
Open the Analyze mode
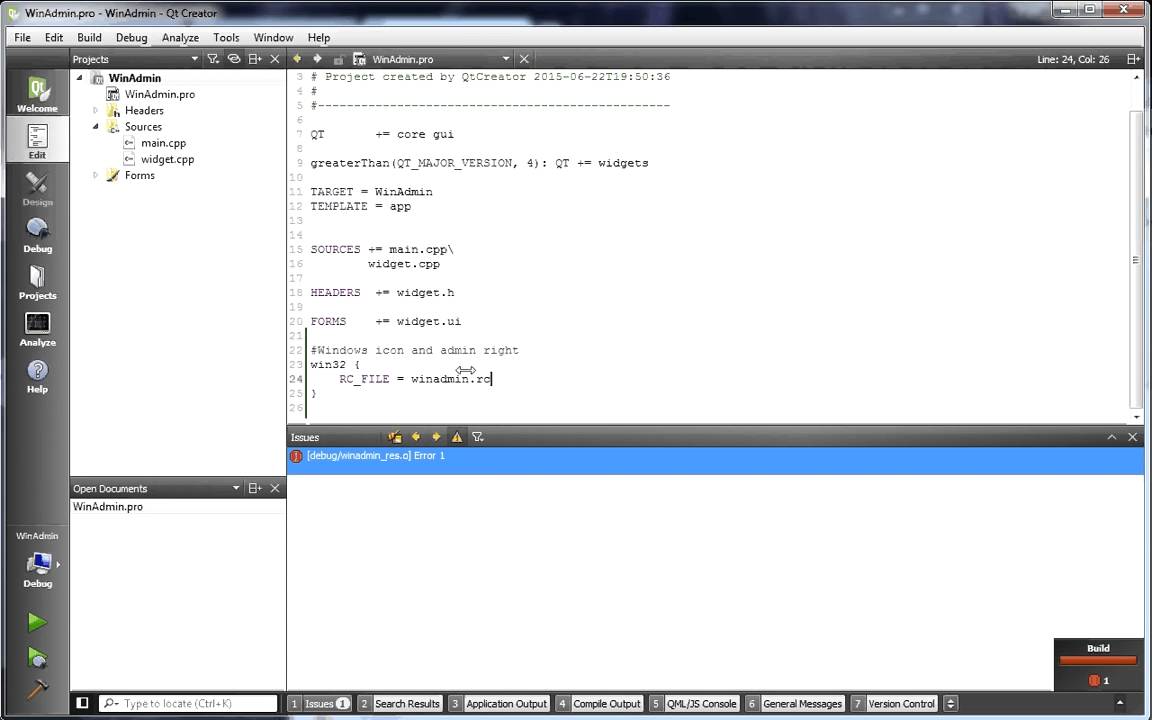37,328
